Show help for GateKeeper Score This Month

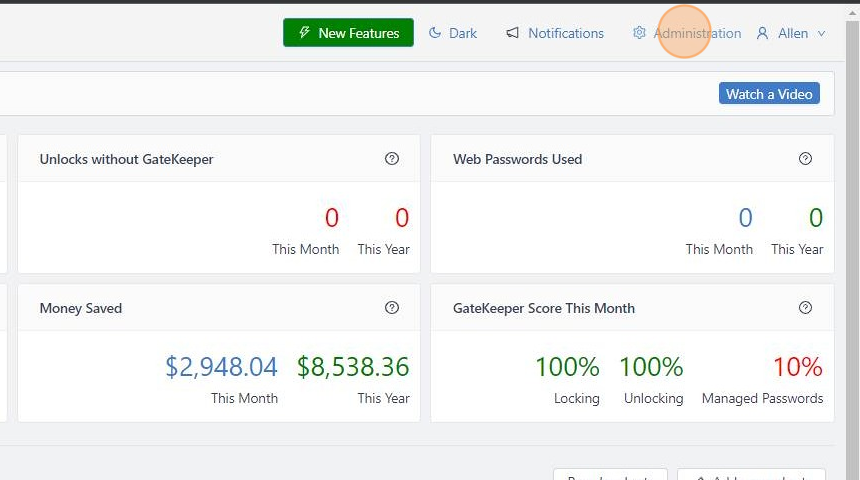(x=805, y=308)
